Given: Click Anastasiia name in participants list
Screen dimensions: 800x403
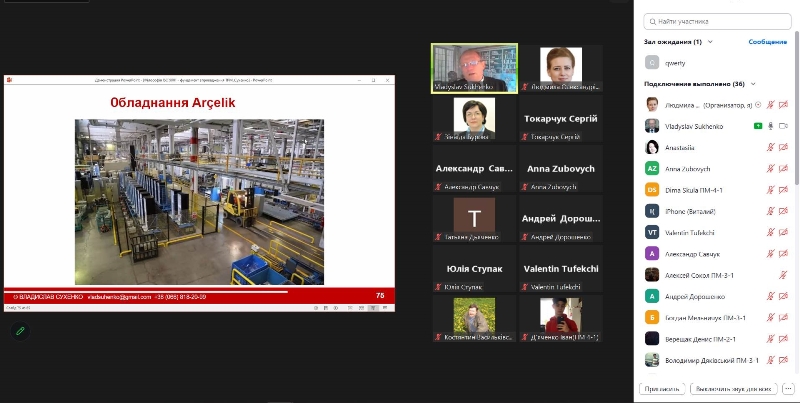Looking at the screenshot, I should tap(680, 147).
